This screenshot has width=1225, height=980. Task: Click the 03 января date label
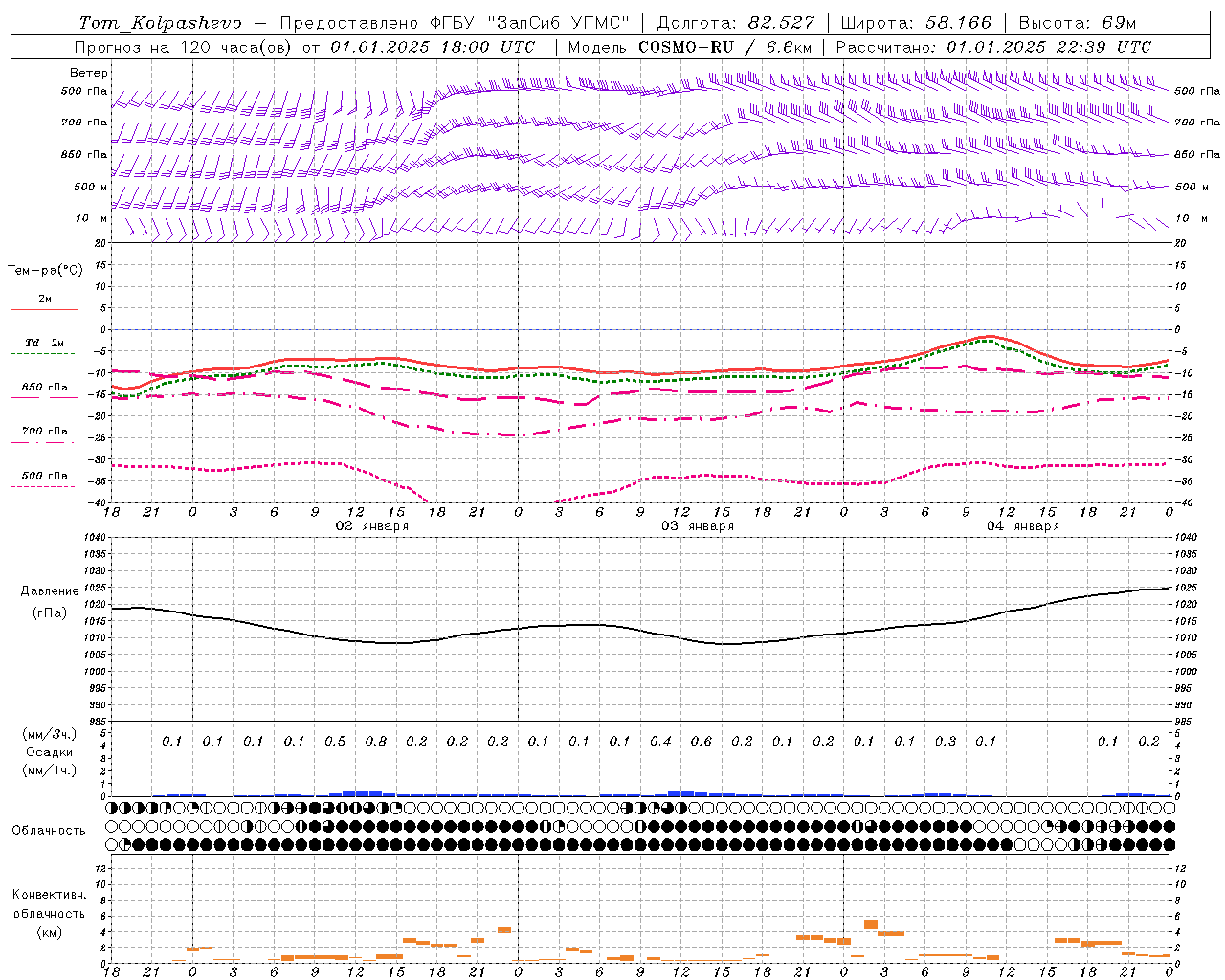coord(698,526)
